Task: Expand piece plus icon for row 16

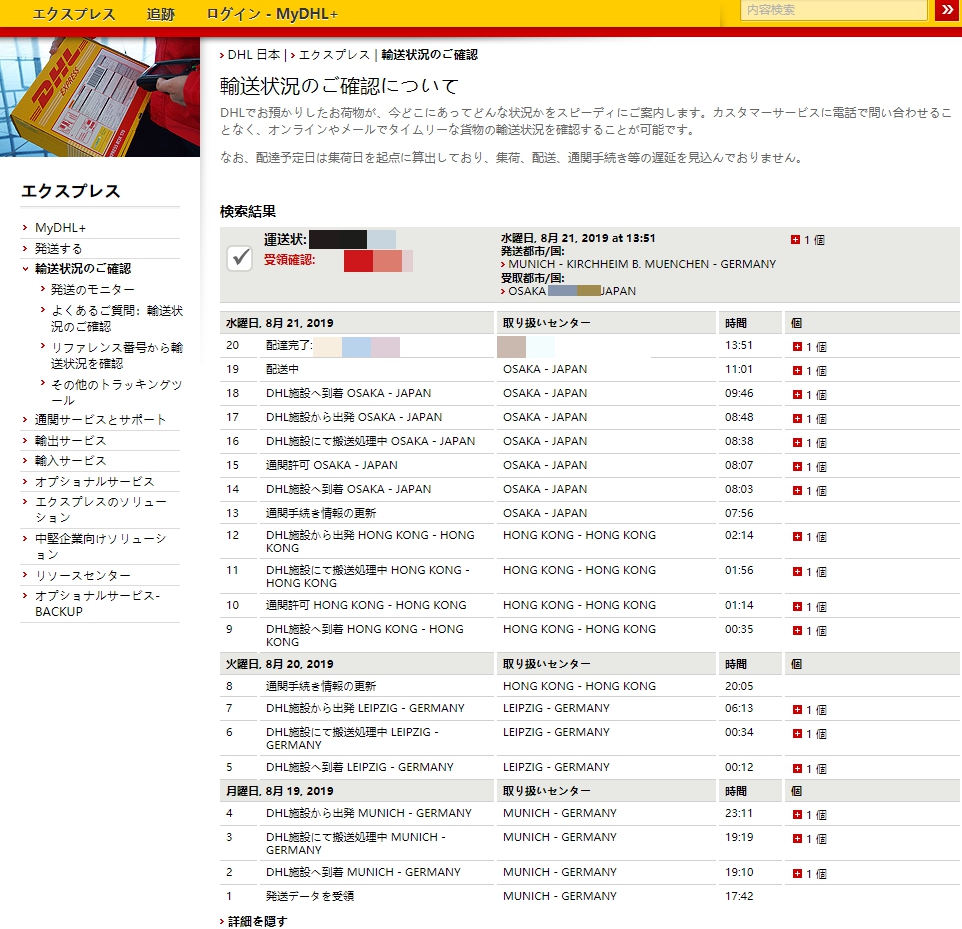Action: [797, 442]
